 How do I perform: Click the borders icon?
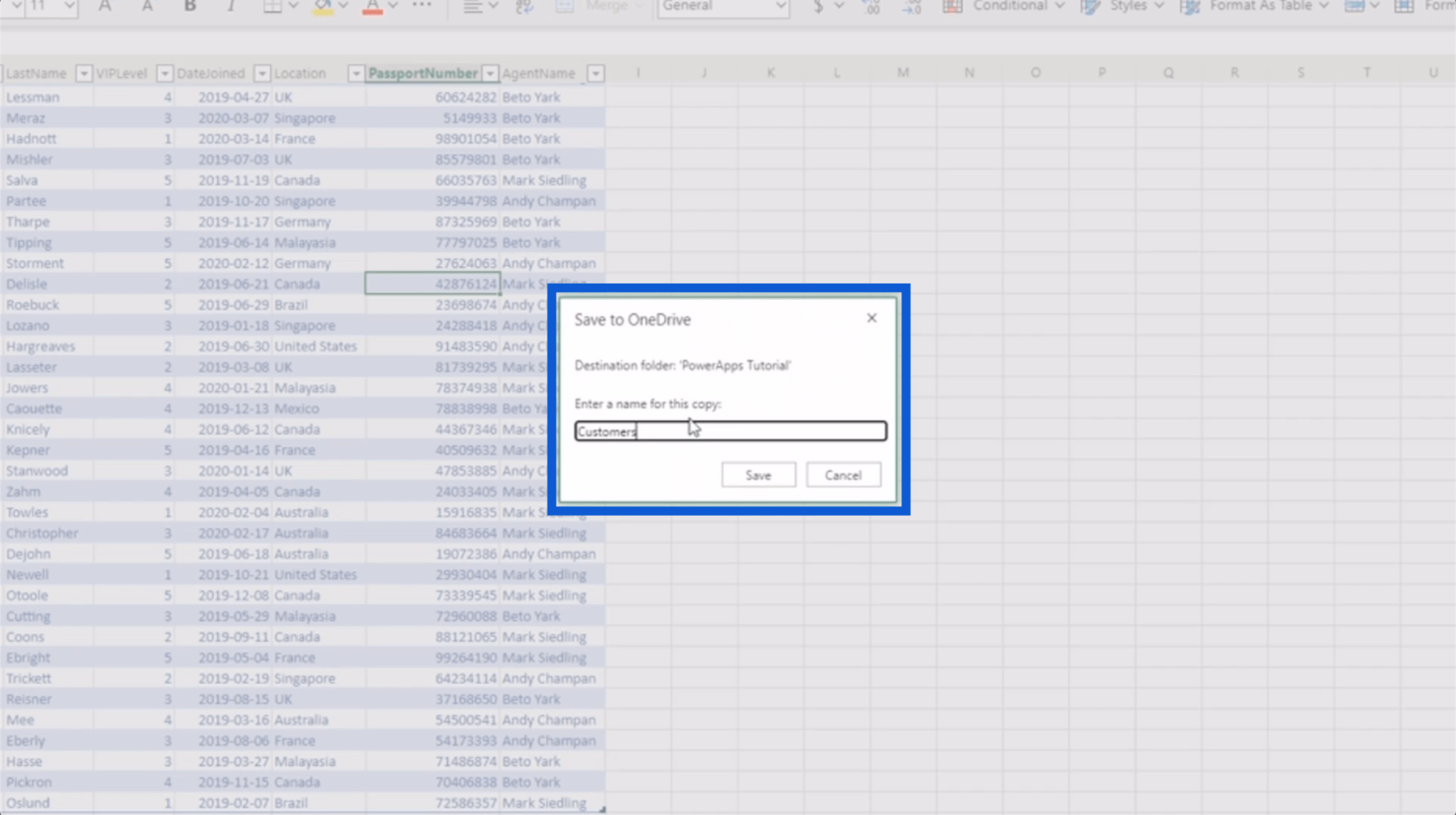pyautogui.click(x=272, y=6)
